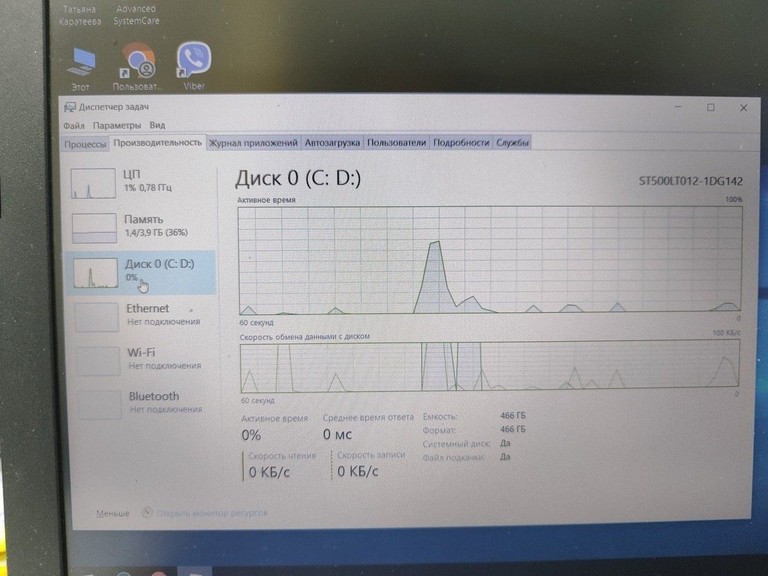Open the resource monitor link
768x576 pixels.
click(212, 513)
